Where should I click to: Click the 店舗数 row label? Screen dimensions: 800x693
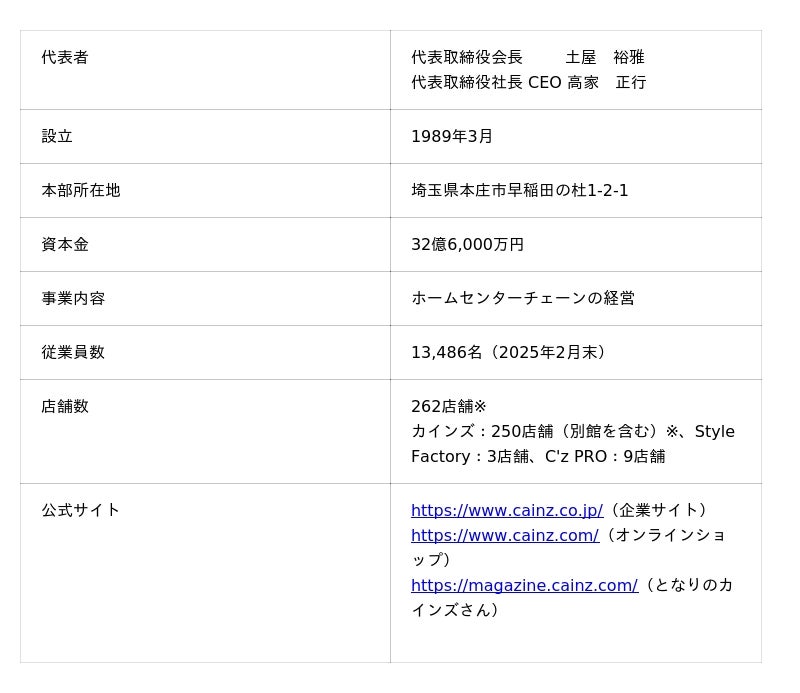click(x=65, y=406)
